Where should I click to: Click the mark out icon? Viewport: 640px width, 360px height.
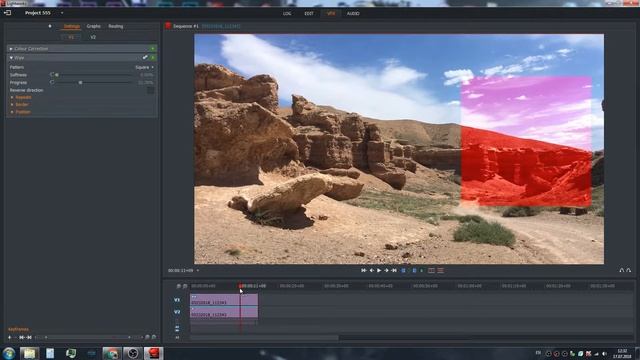pyautogui.click(x=414, y=270)
